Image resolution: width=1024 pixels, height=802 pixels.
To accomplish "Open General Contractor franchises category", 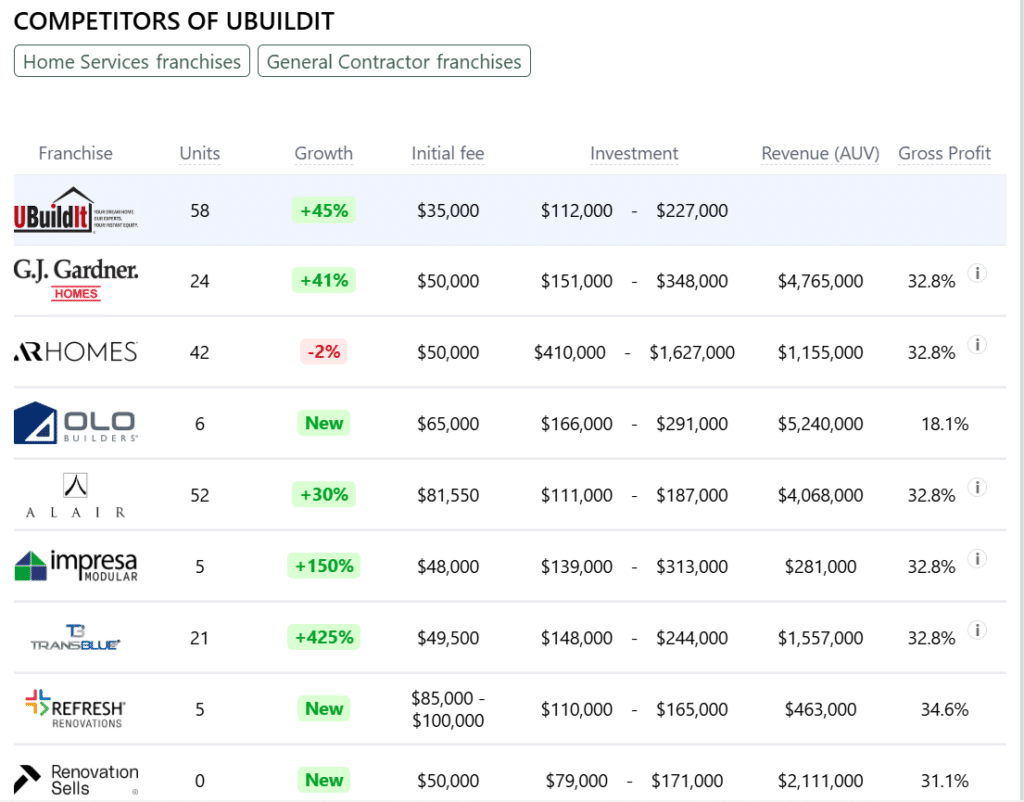I will pyautogui.click(x=394, y=61).
